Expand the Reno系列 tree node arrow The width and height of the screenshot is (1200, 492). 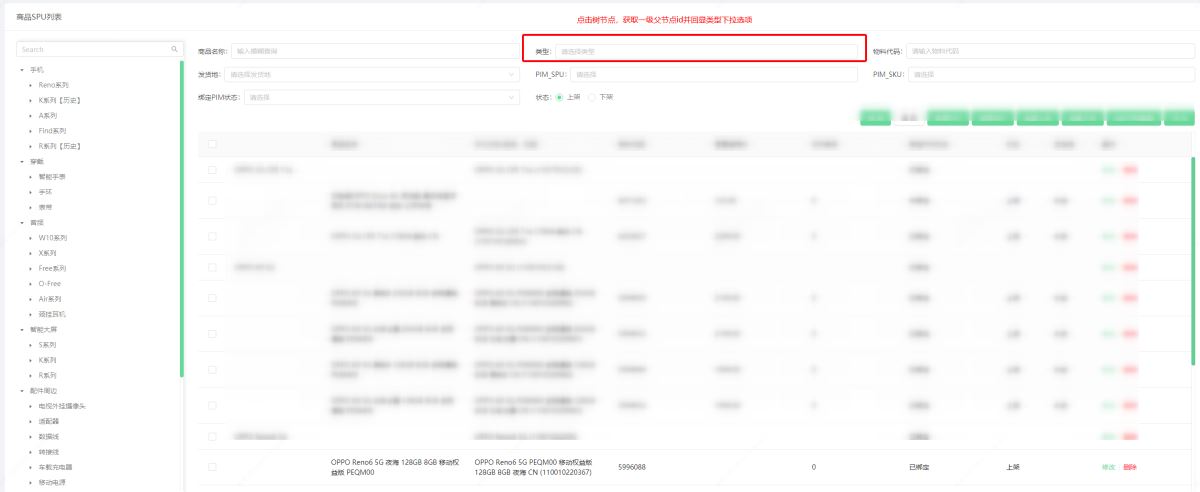point(32,85)
